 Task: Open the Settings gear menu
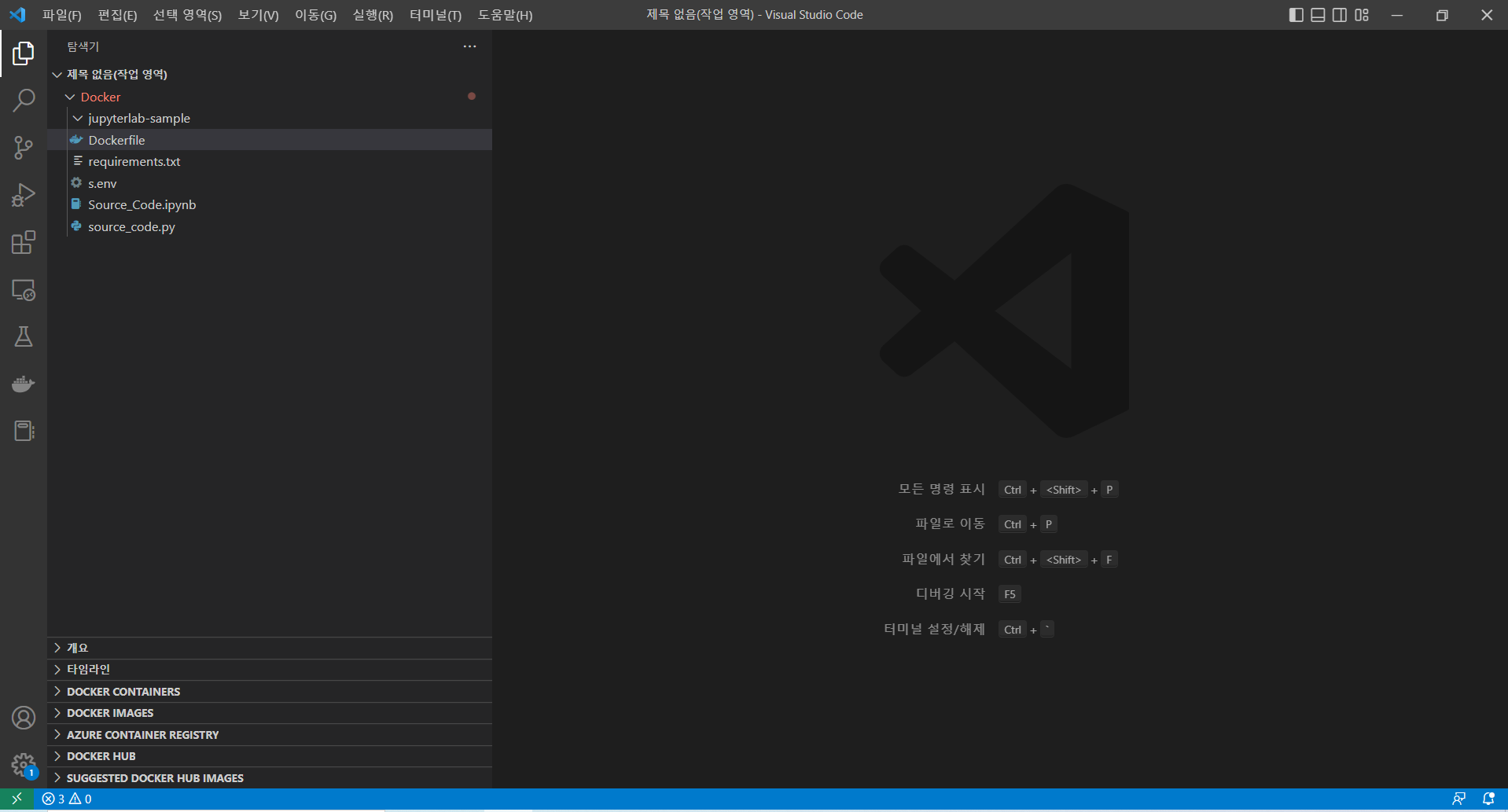point(24,765)
